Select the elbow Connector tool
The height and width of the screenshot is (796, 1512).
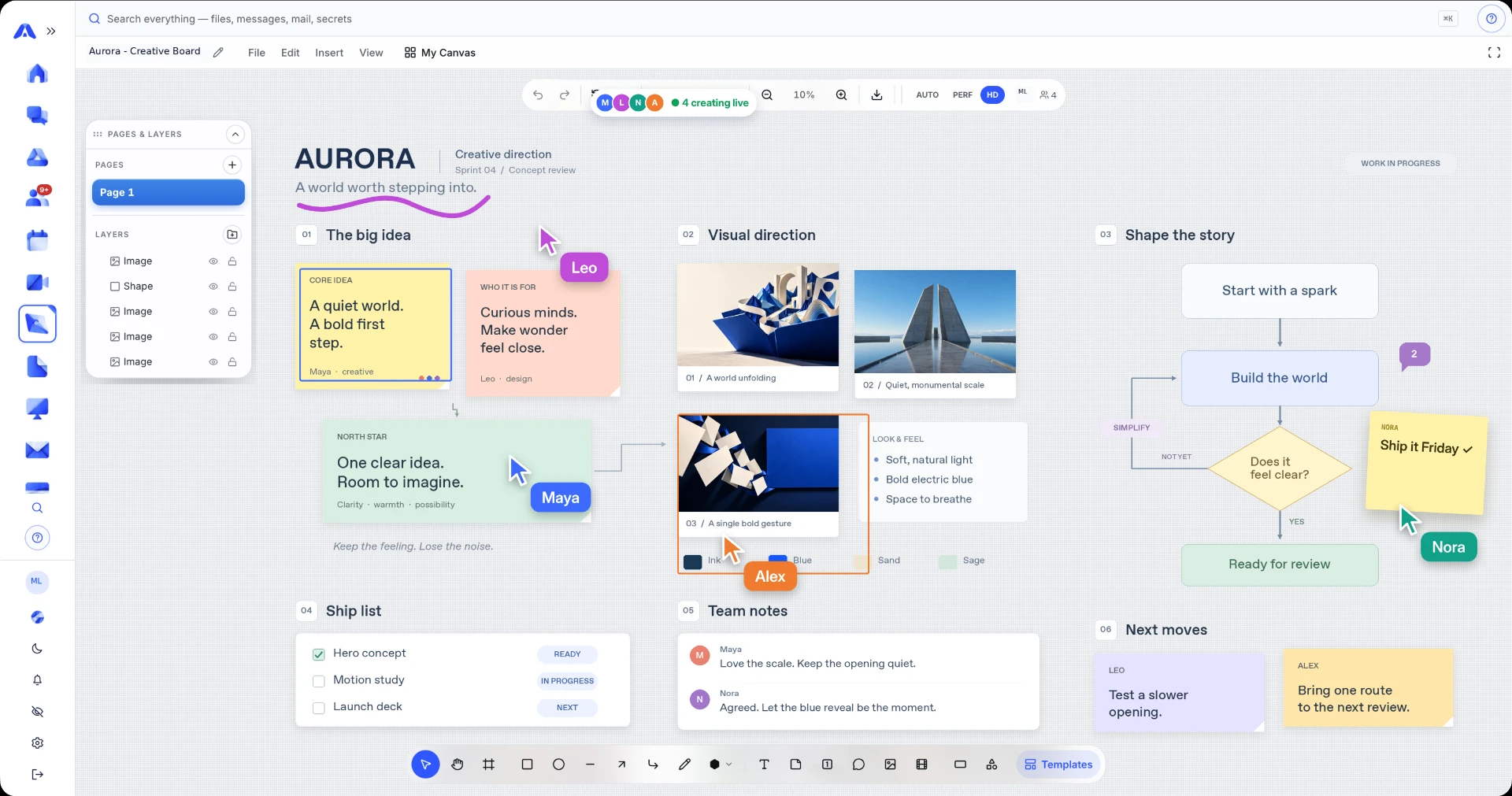click(x=653, y=765)
